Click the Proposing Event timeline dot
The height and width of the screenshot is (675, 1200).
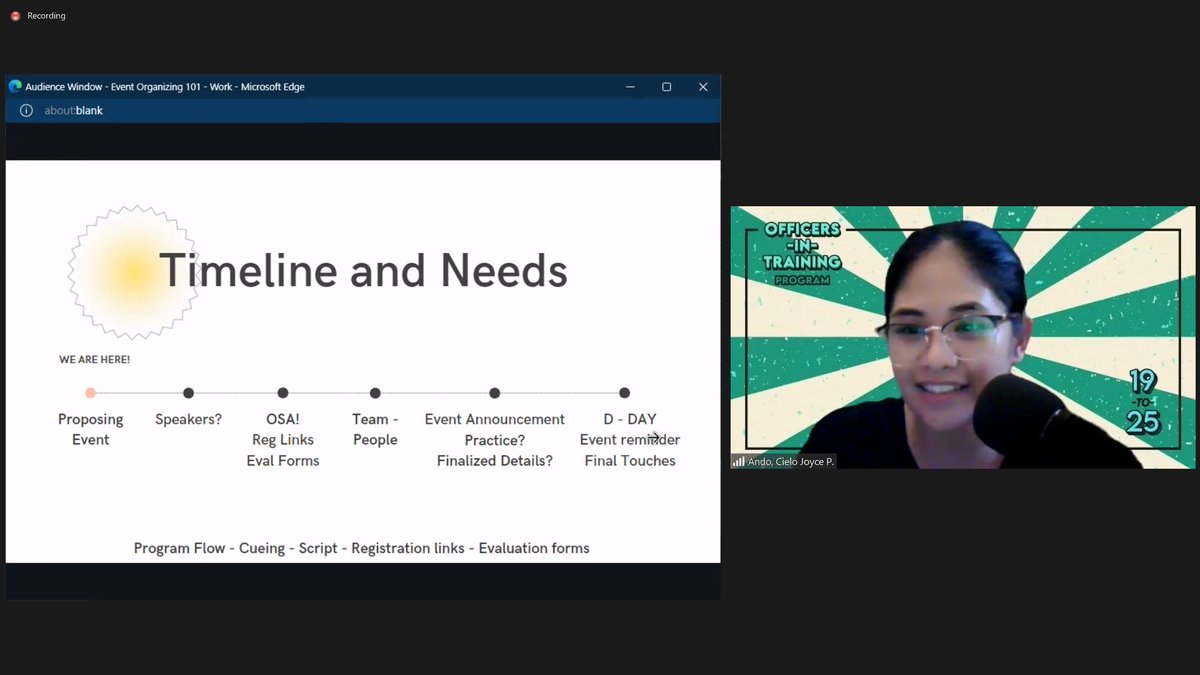coord(90,393)
